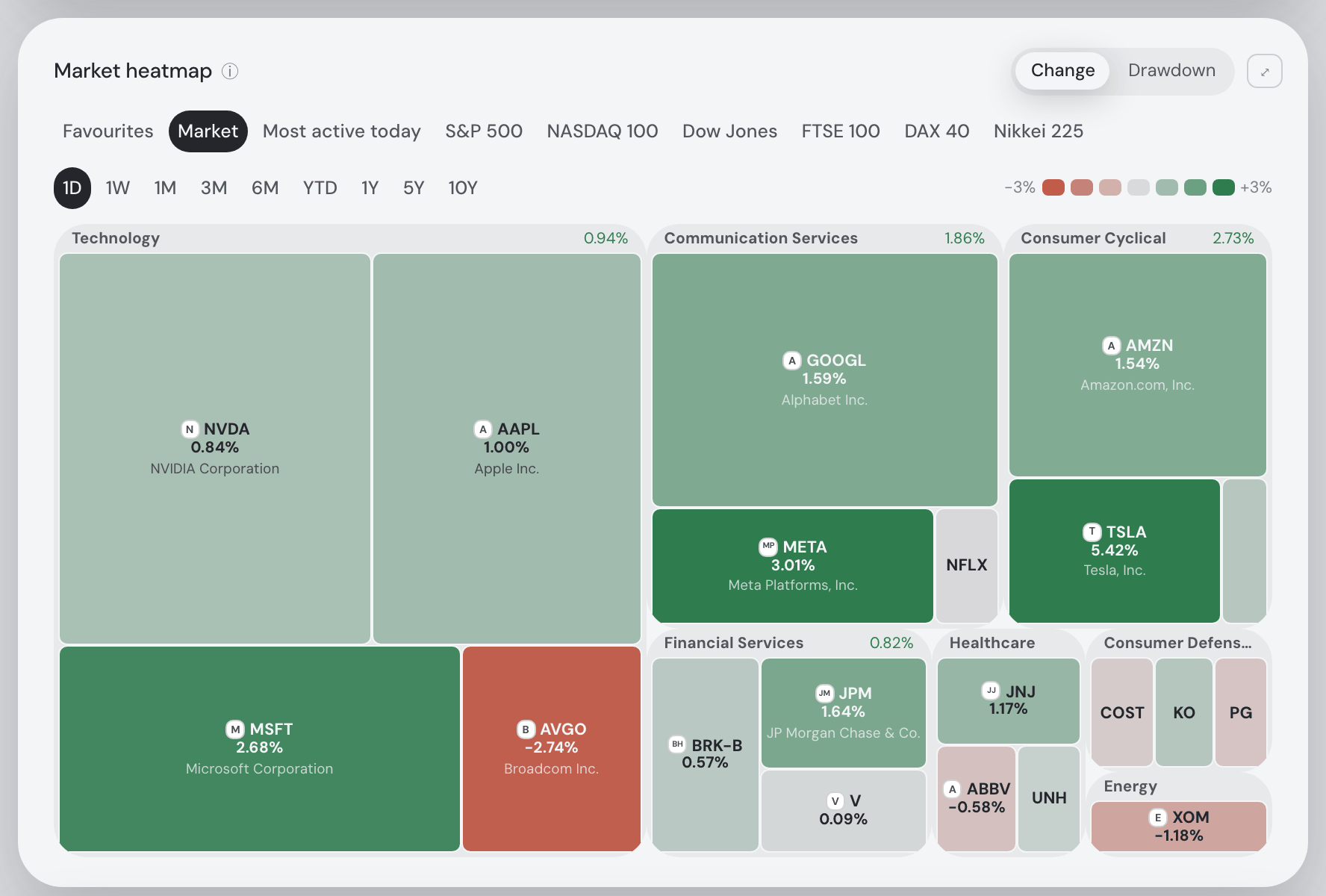Select the 3M time range

214,188
